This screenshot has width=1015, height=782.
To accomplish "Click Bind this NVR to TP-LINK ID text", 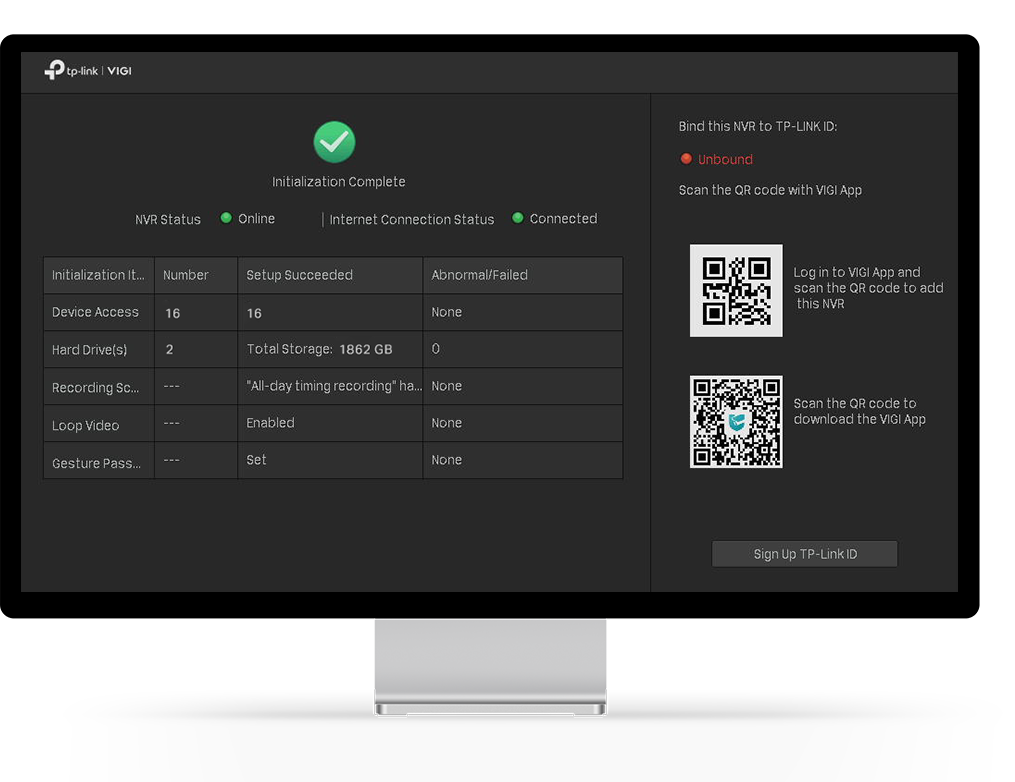I will 757,126.
